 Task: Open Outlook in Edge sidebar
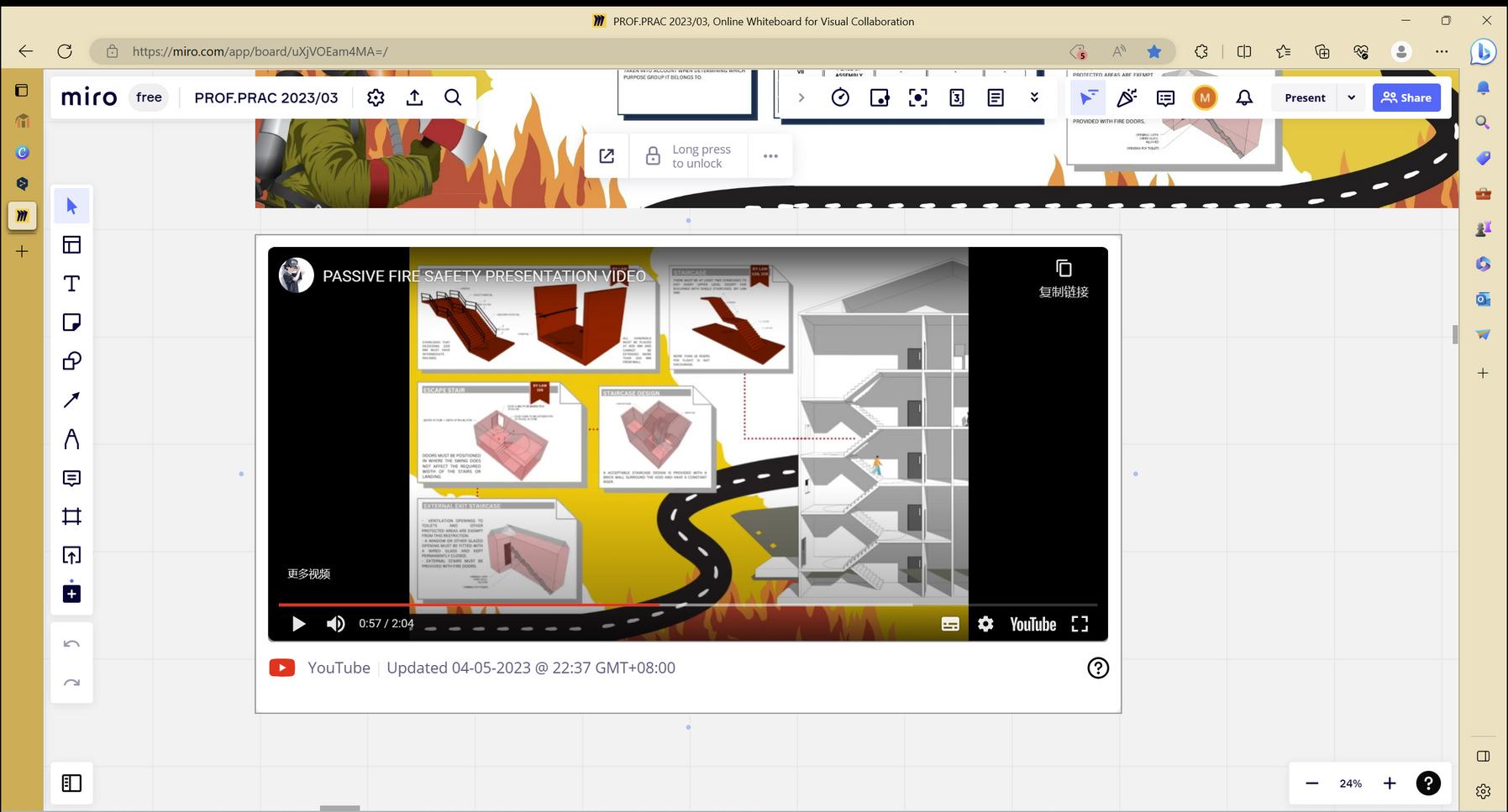(x=1484, y=299)
